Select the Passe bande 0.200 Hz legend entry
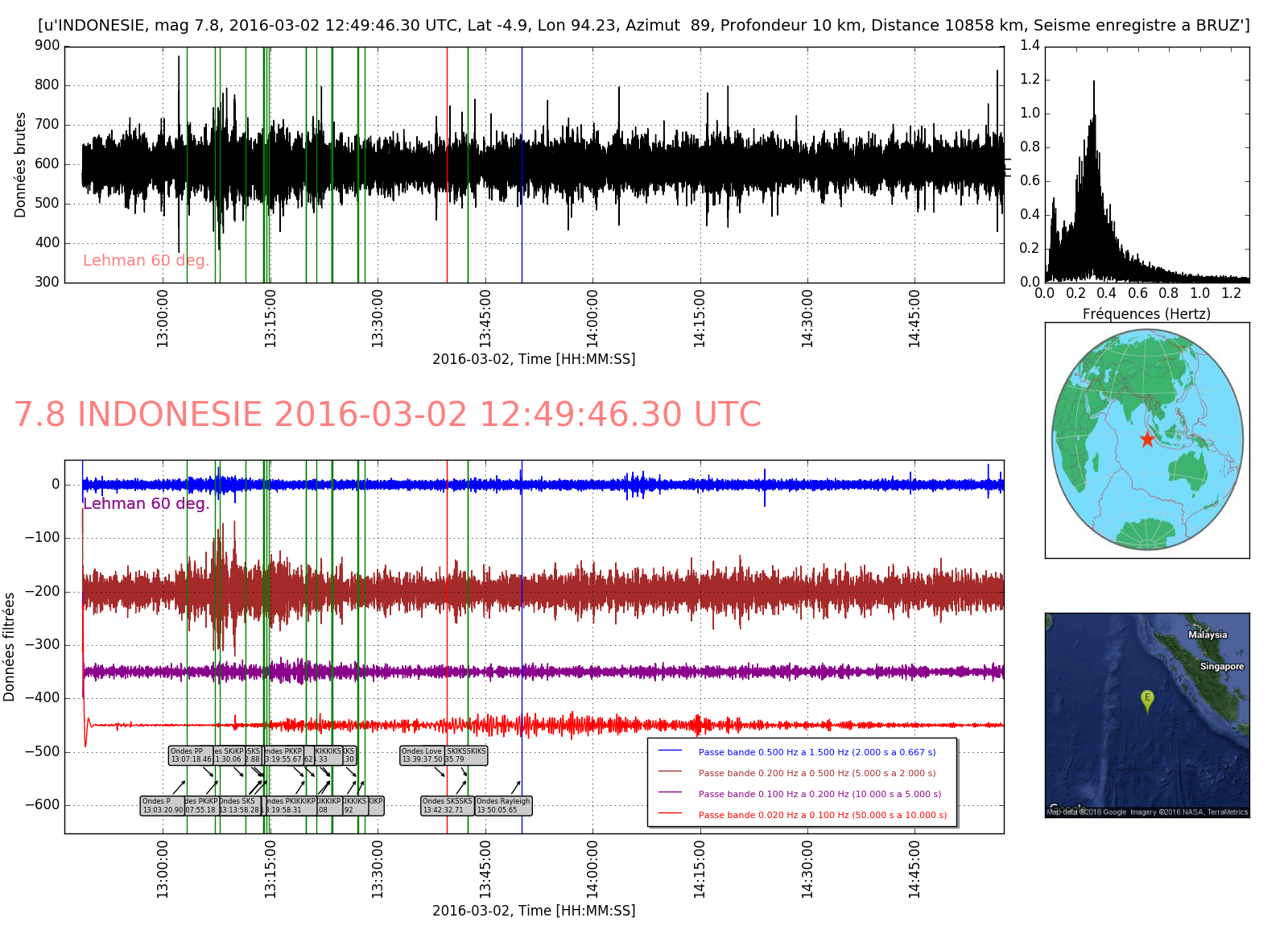Image resolution: width=1288 pixels, height=926 pixels. coord(816,773)
